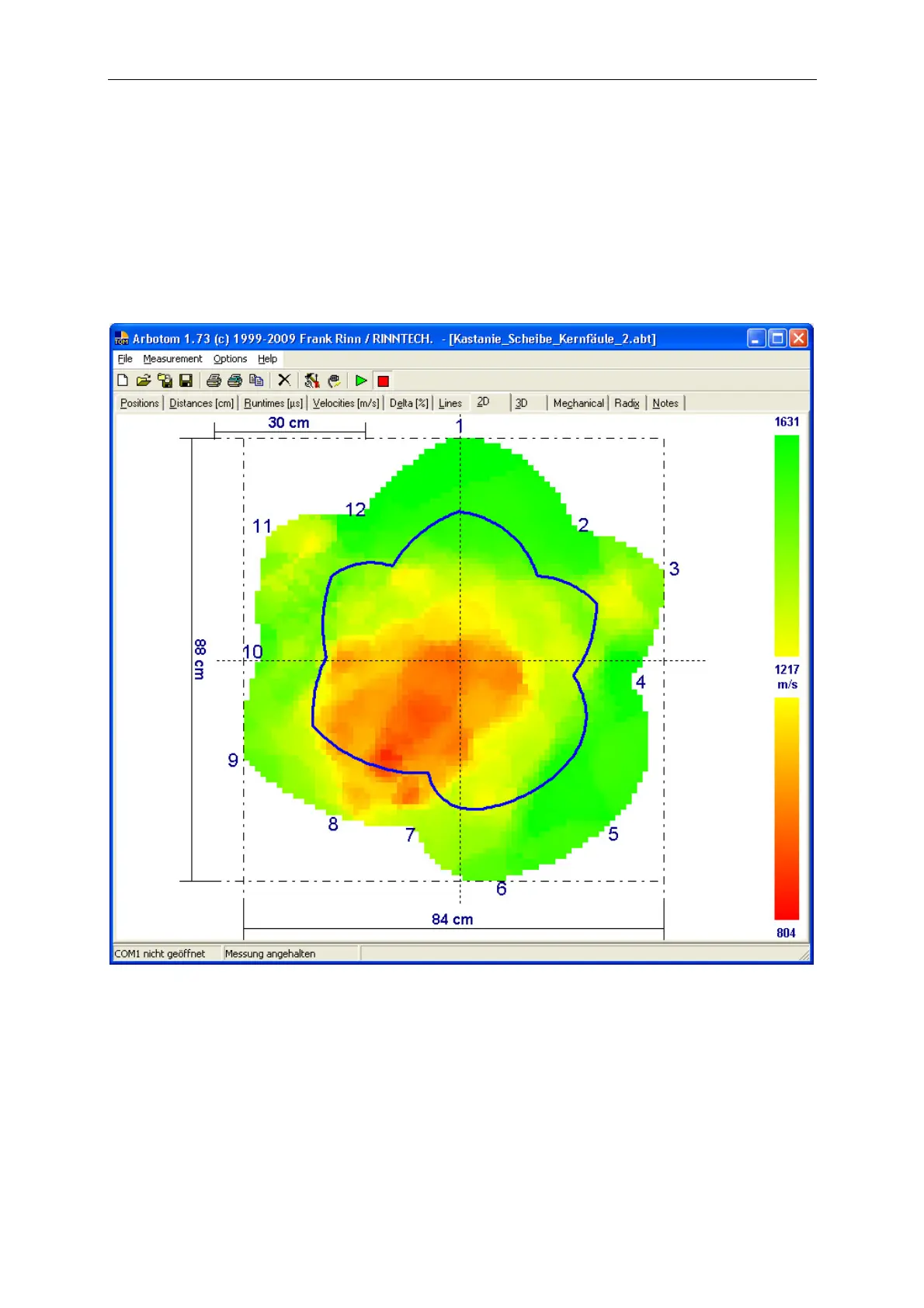Viewport: 924px width, 1308px height.
Task: Switch to the Positions tab
Action: (140, 403)
